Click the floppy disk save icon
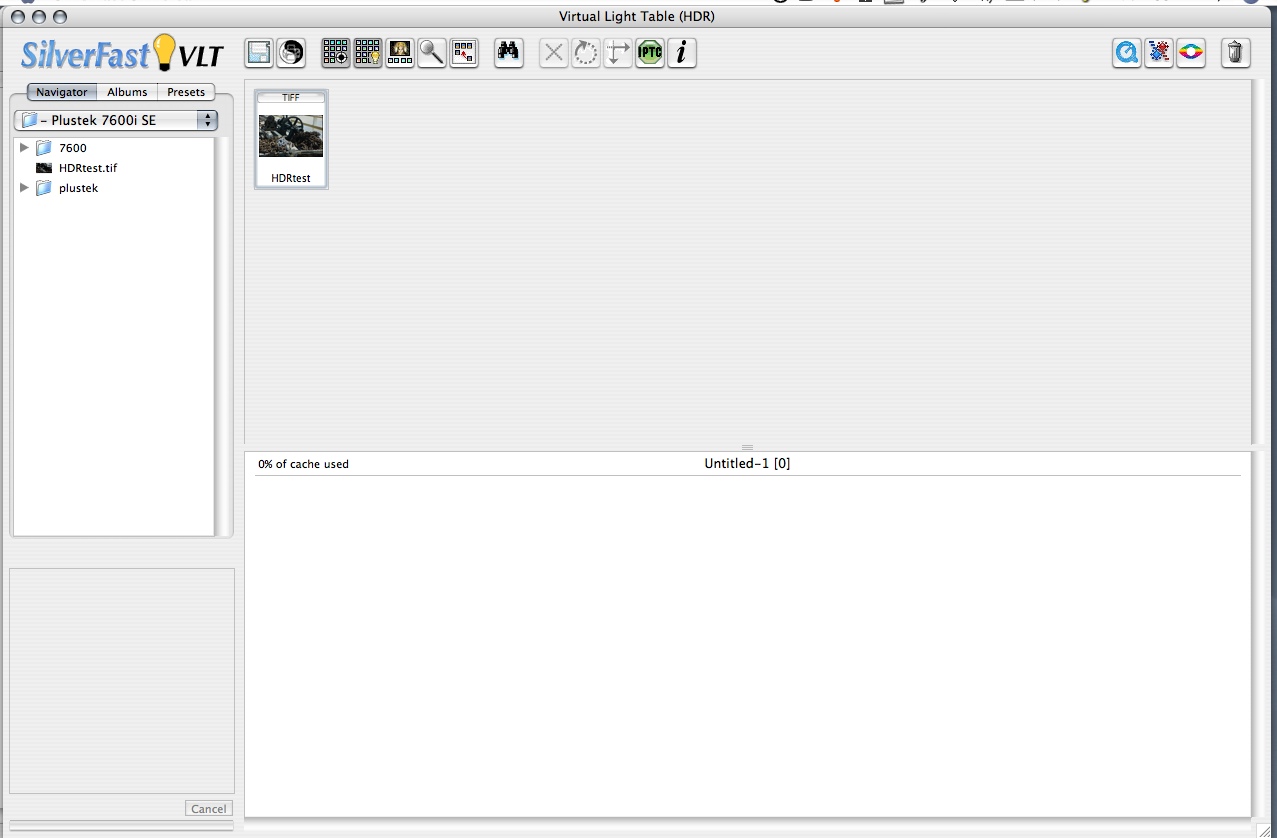This screenshot has width=1277, height=838. [x=260, y=53]
